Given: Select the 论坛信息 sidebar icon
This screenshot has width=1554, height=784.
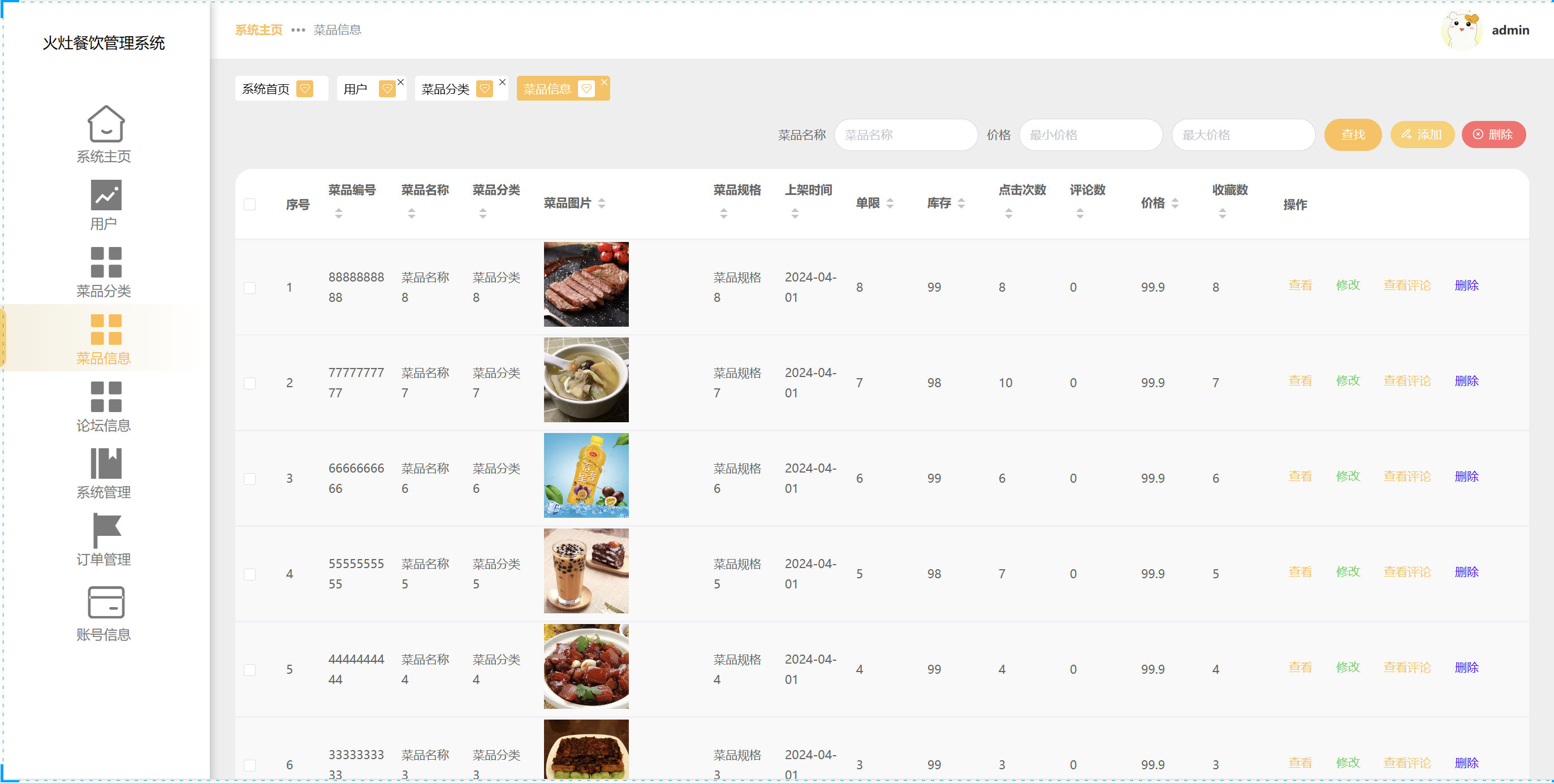Looking at the screenshot, I should click(106, 396).
